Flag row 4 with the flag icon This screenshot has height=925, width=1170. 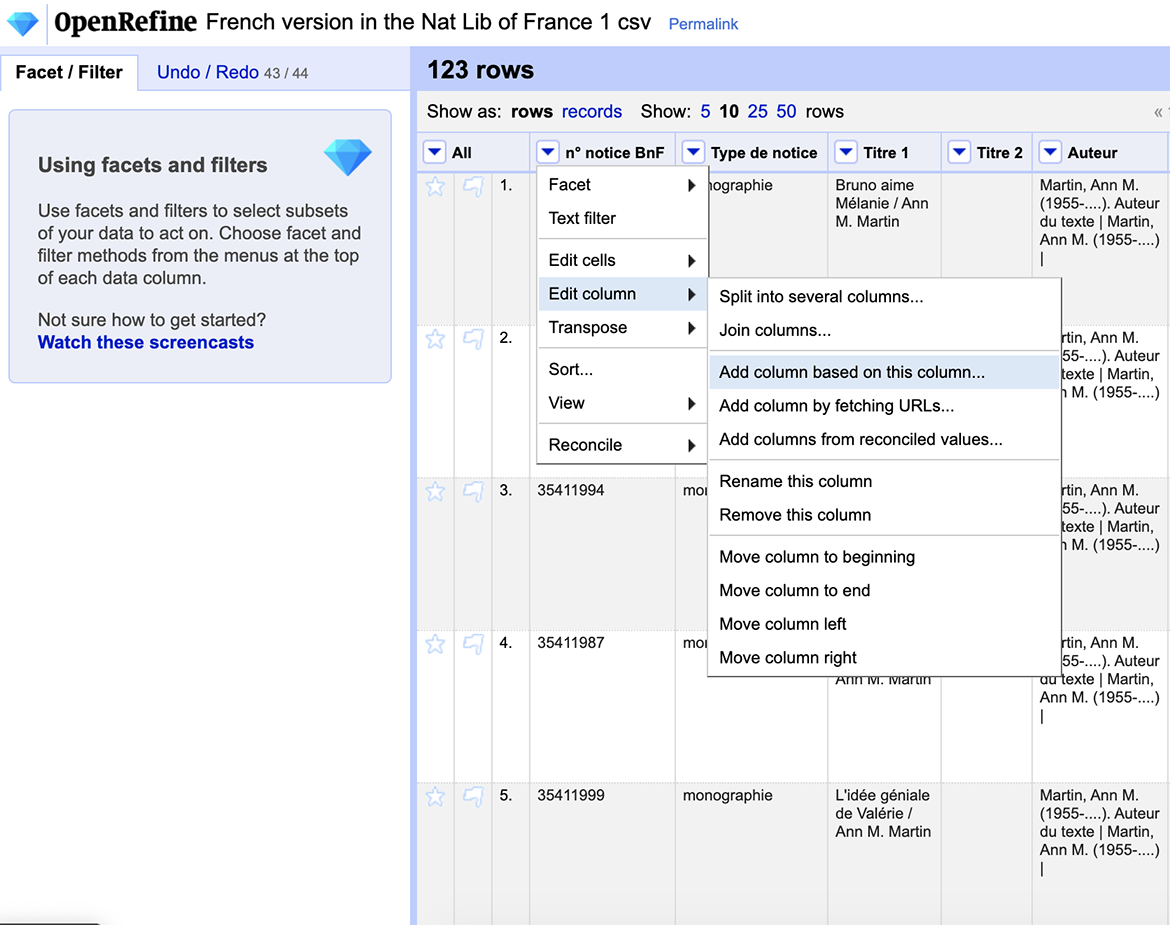click(x=473, y=644)
